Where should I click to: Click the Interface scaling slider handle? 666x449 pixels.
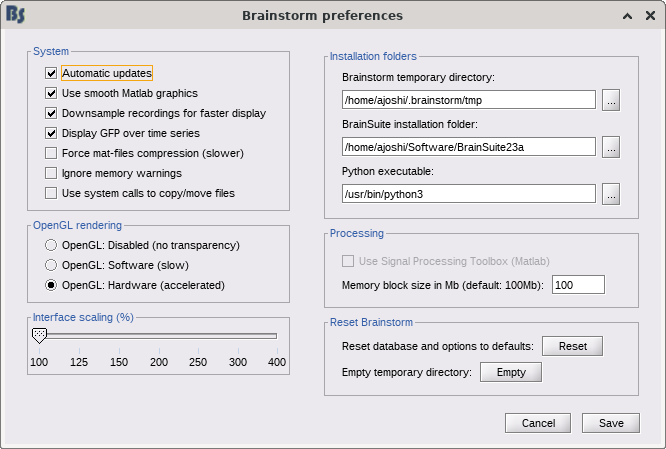39,337
